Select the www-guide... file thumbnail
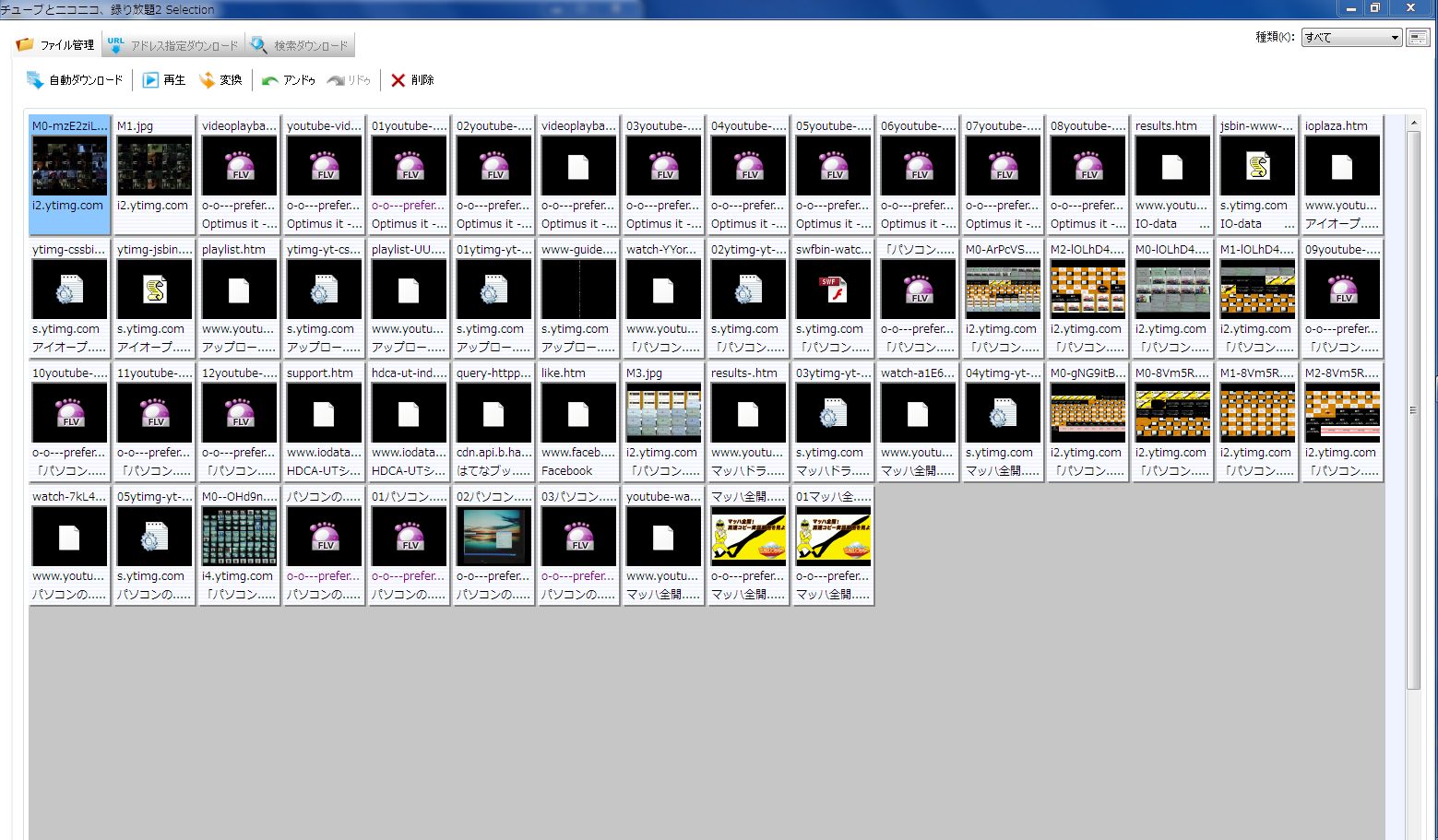The height and width of the screenshot is (840, 1438). [579, 290]
